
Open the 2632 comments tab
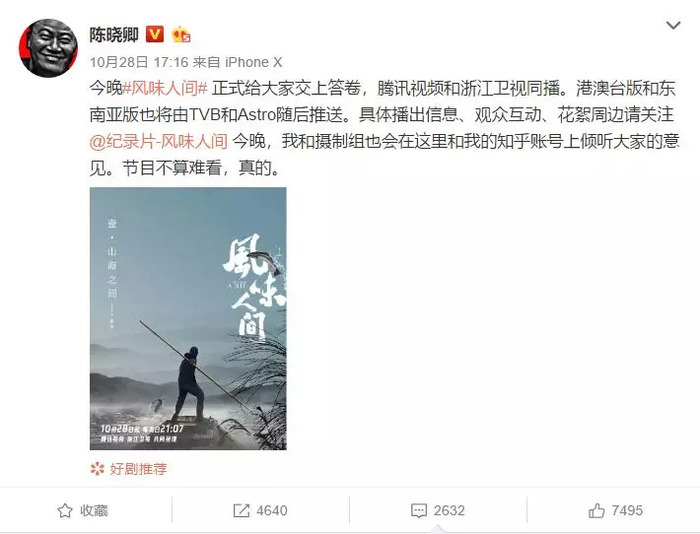click(x=438, y=510)
